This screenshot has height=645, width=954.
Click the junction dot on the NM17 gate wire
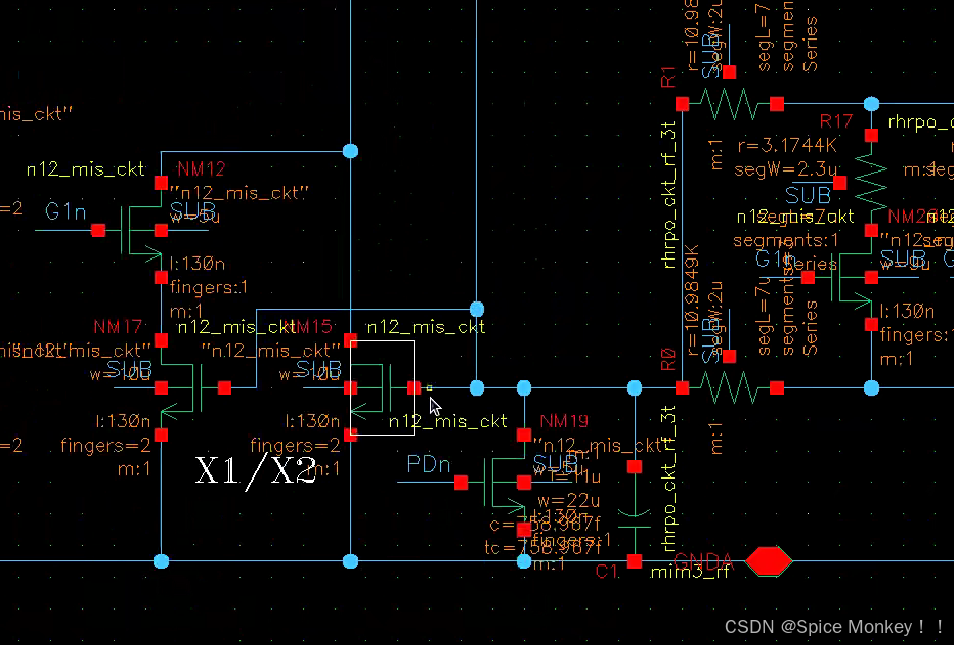(477, 309)
